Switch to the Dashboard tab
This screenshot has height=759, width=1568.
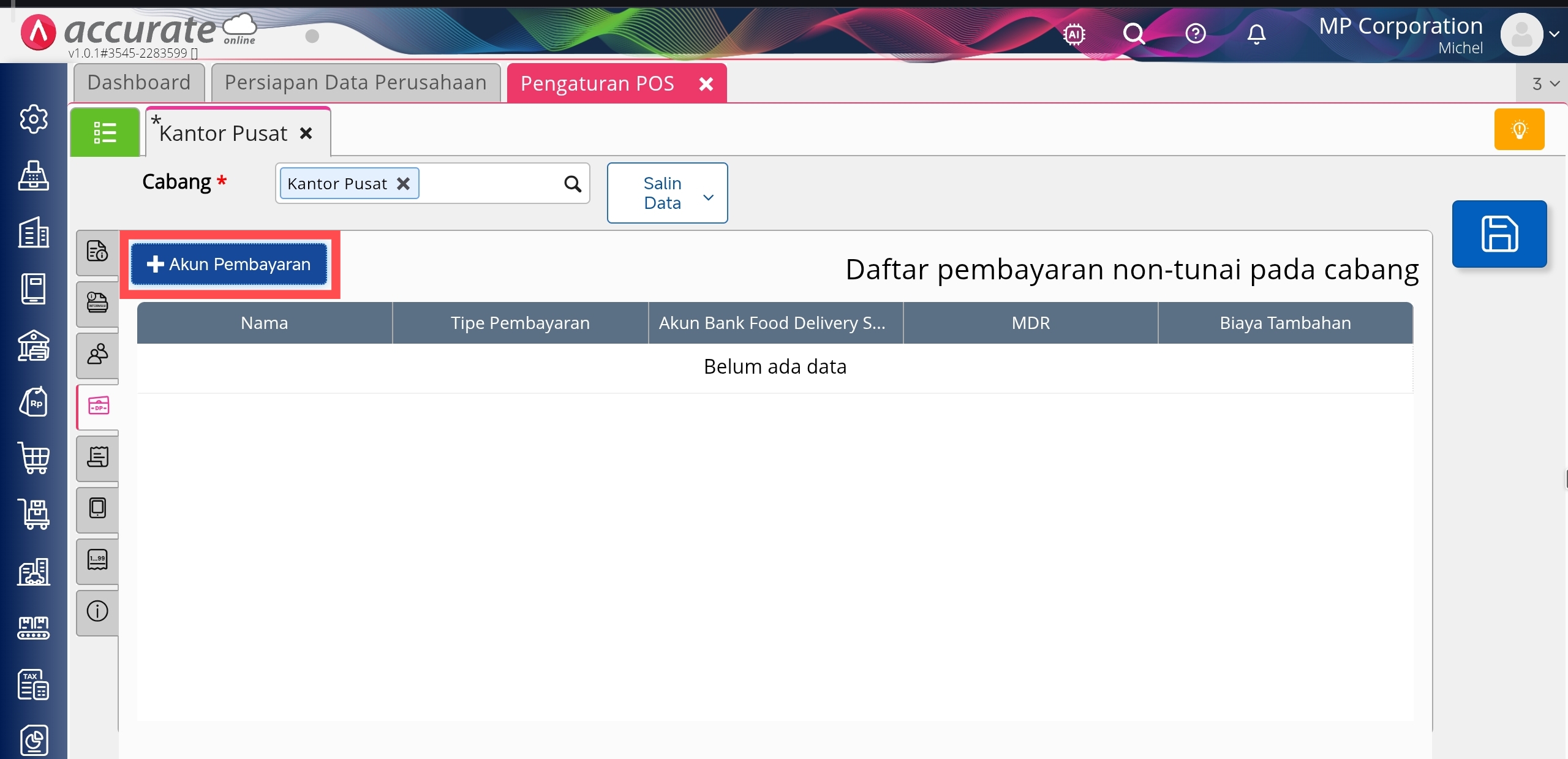tap(139, 83)
